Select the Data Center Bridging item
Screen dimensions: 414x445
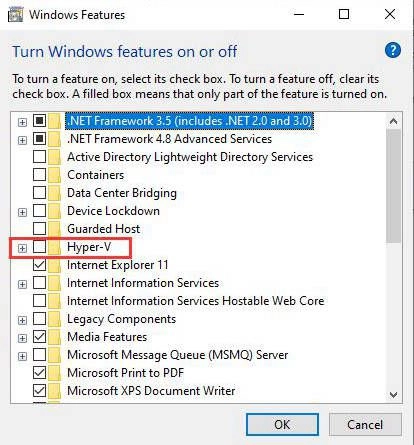[x=122, y=193]
